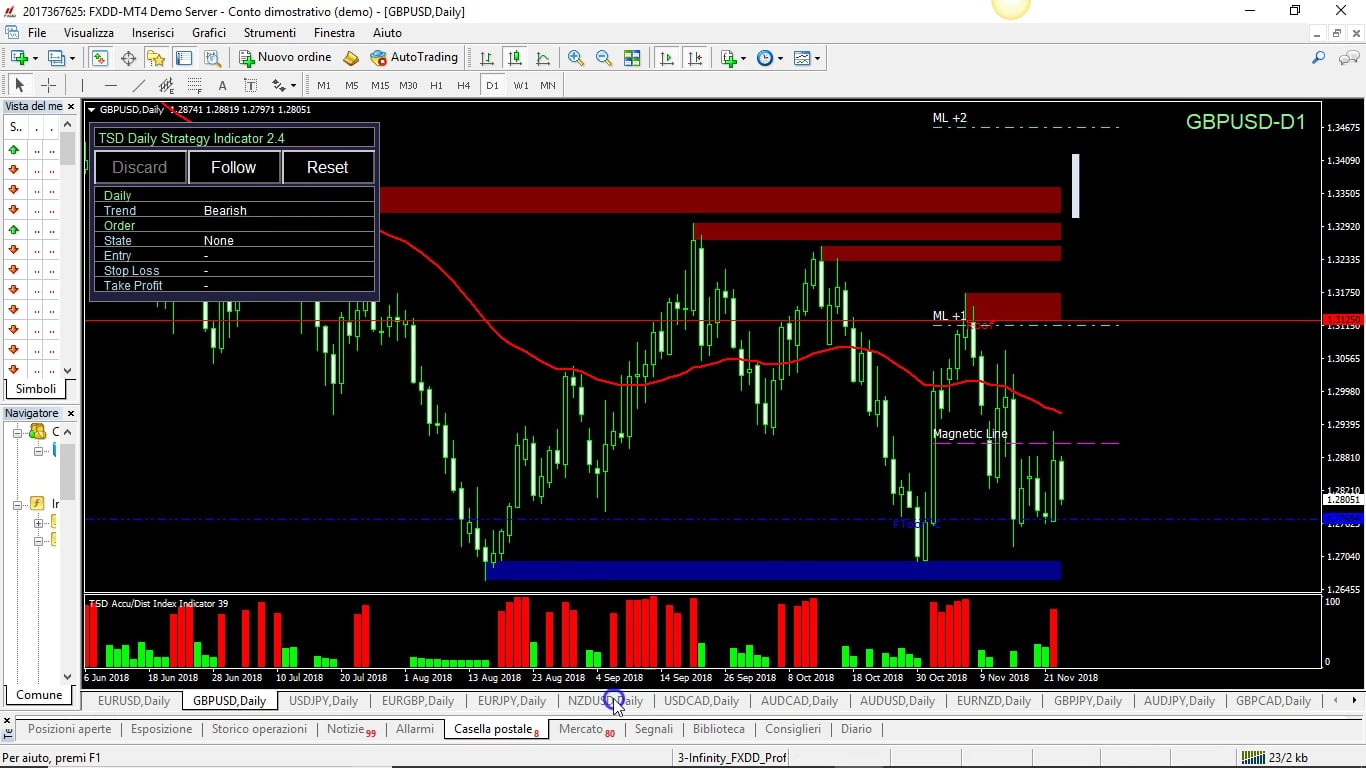Toggle the Data Window crosshair-circle icon

[x=128, y=58]
